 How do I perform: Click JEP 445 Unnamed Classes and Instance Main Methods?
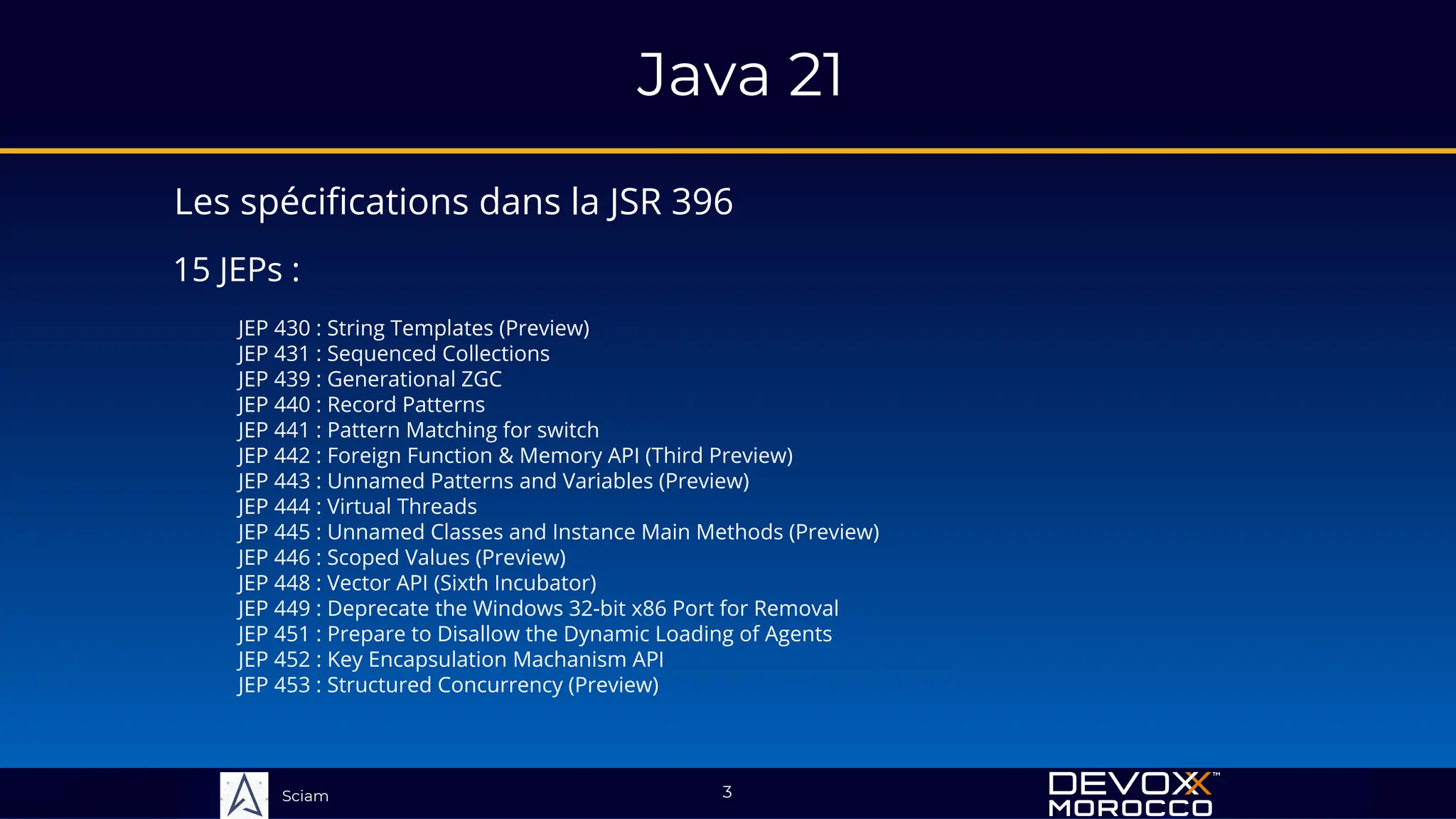pyautogui.click(x=559, y=532)
